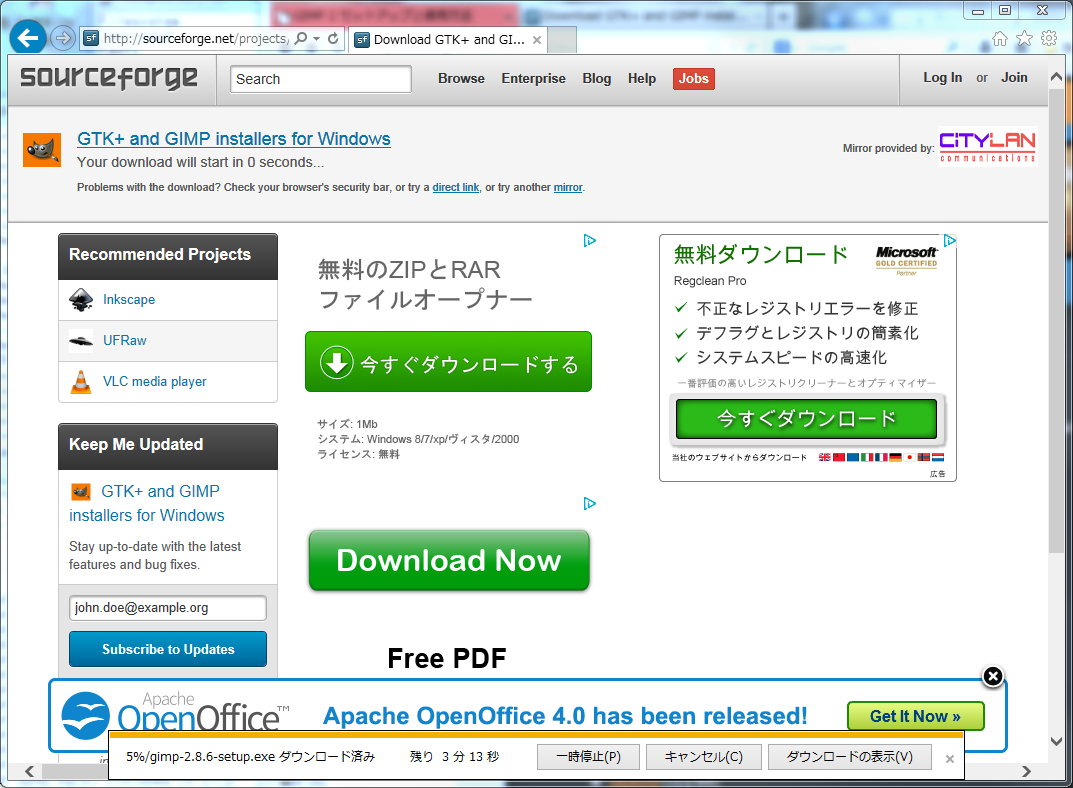Screen dimensions: 1073x788
Task: Cancel download with キャンセル(C) button
Action: coord(703,757)
